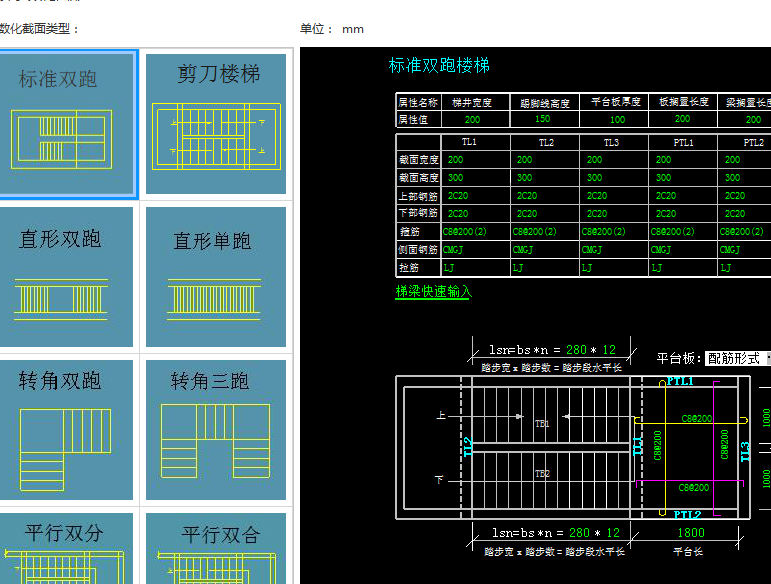This screenshot has width=771, height=584.
Task: Select the 标准双跑 stair type thumbnail
Action: tap(66, 124)
